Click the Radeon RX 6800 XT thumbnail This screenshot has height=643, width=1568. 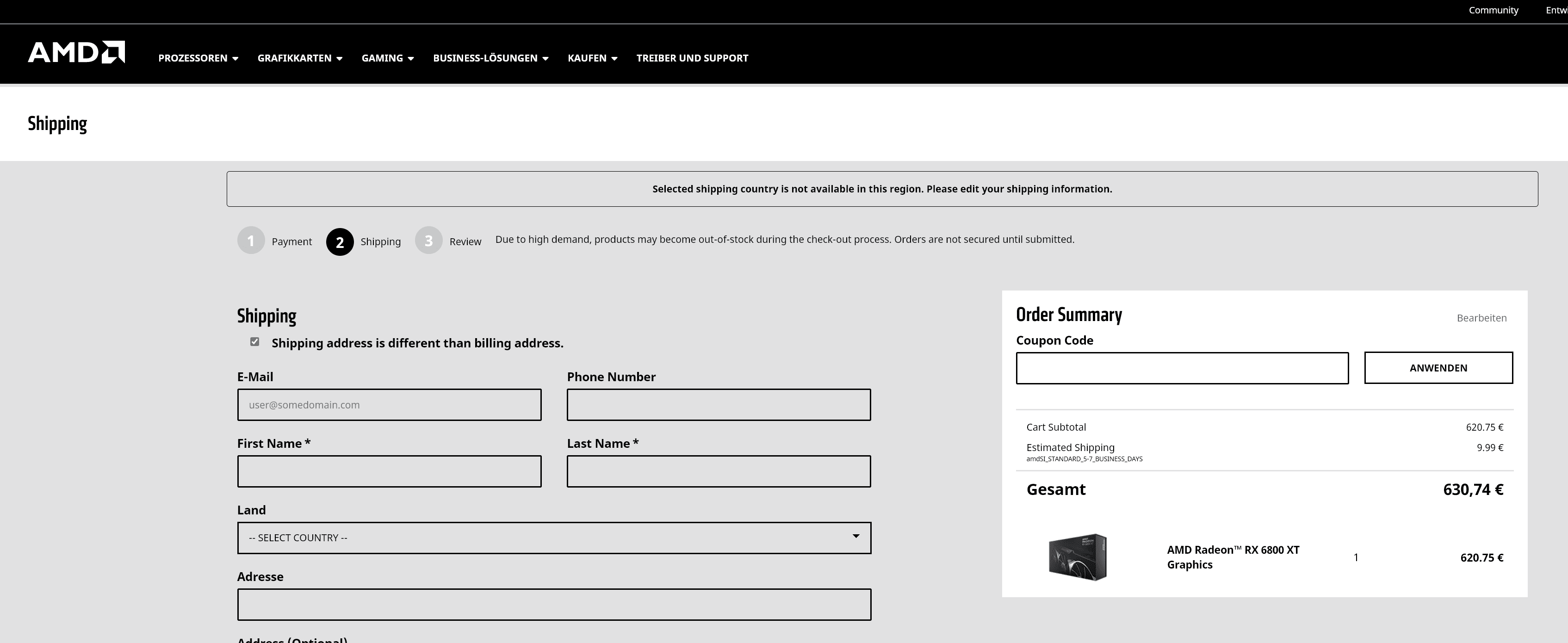1077,557
